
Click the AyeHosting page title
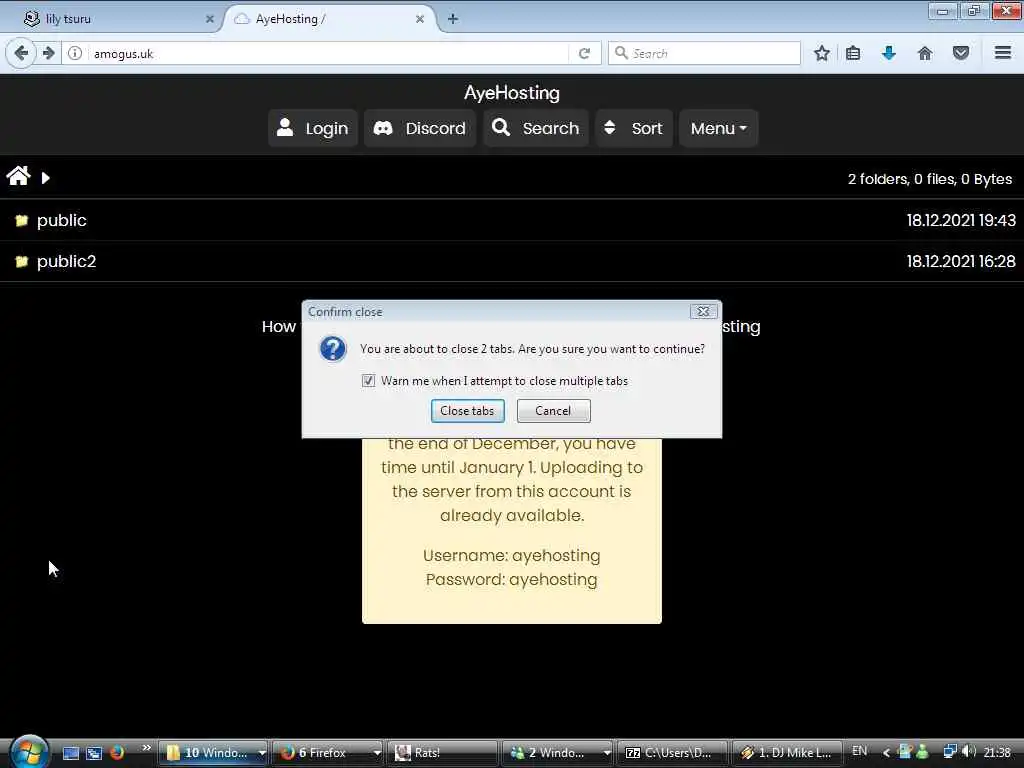click(512, 93)
